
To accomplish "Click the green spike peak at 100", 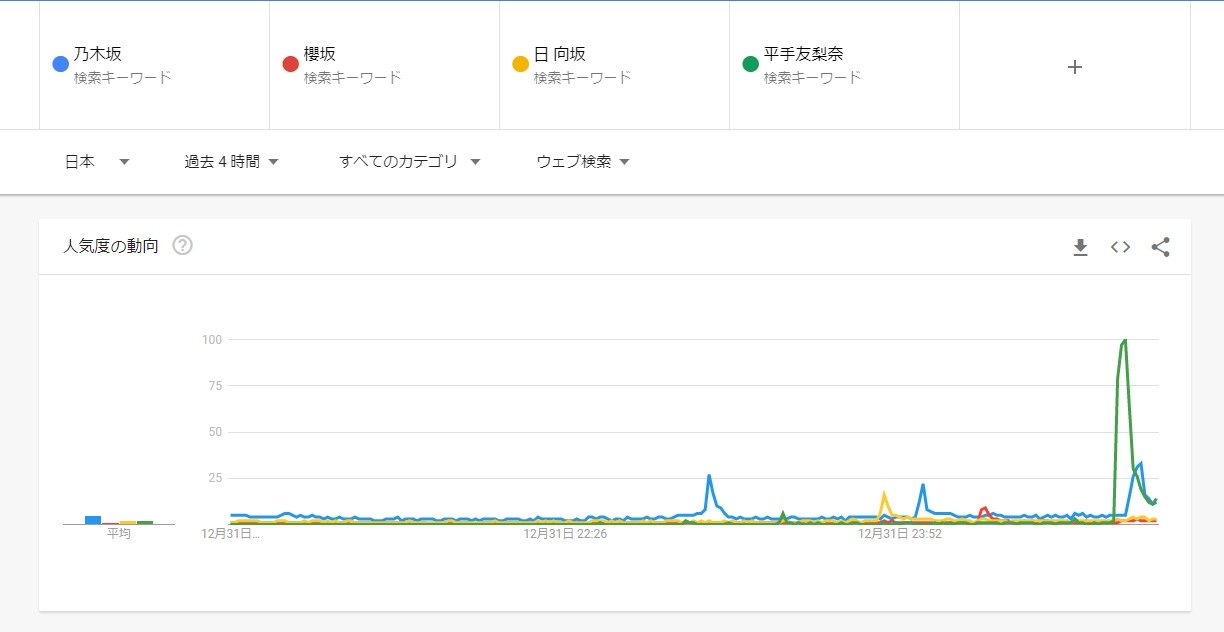I will pyautogui.click(x=1125, y=341).
